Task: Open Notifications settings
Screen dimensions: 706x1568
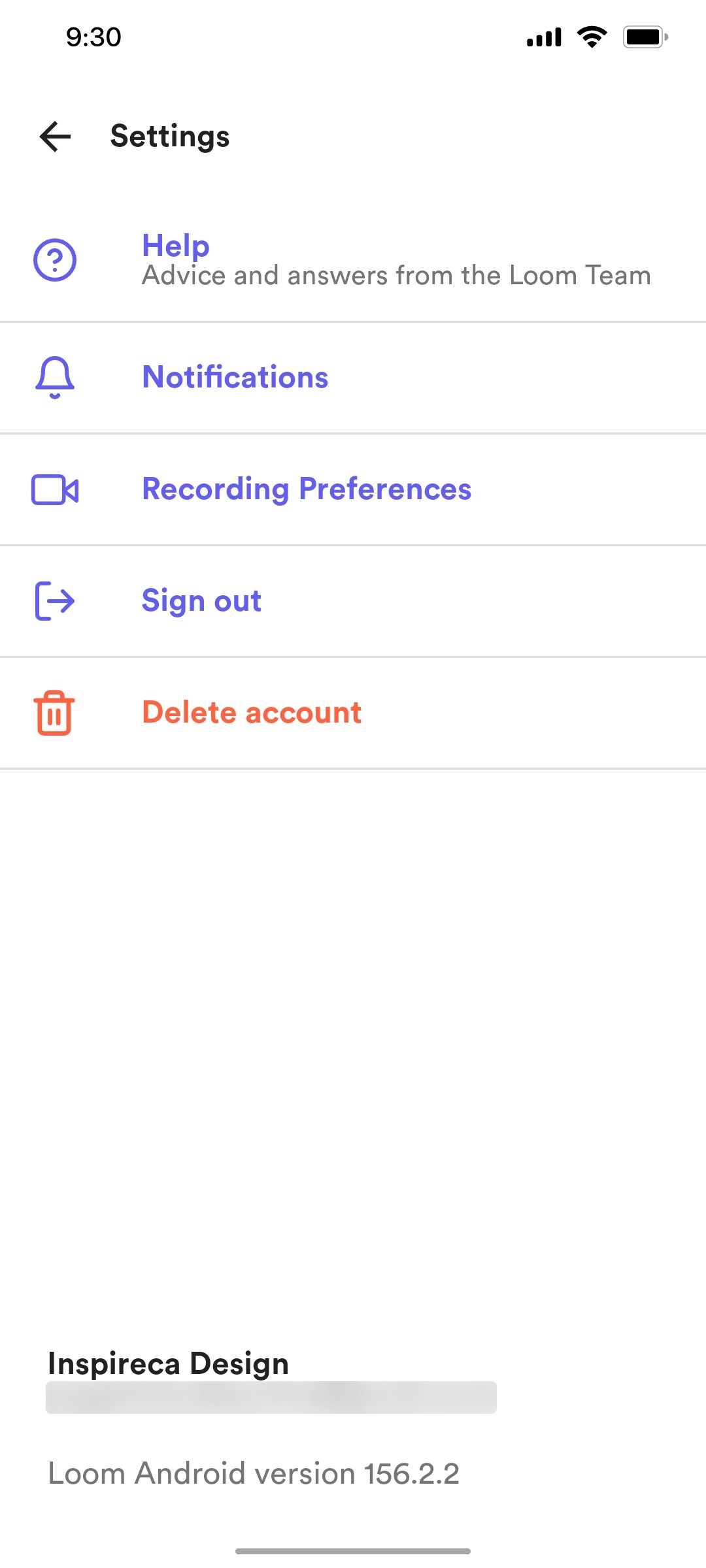Action: point(235,378)
